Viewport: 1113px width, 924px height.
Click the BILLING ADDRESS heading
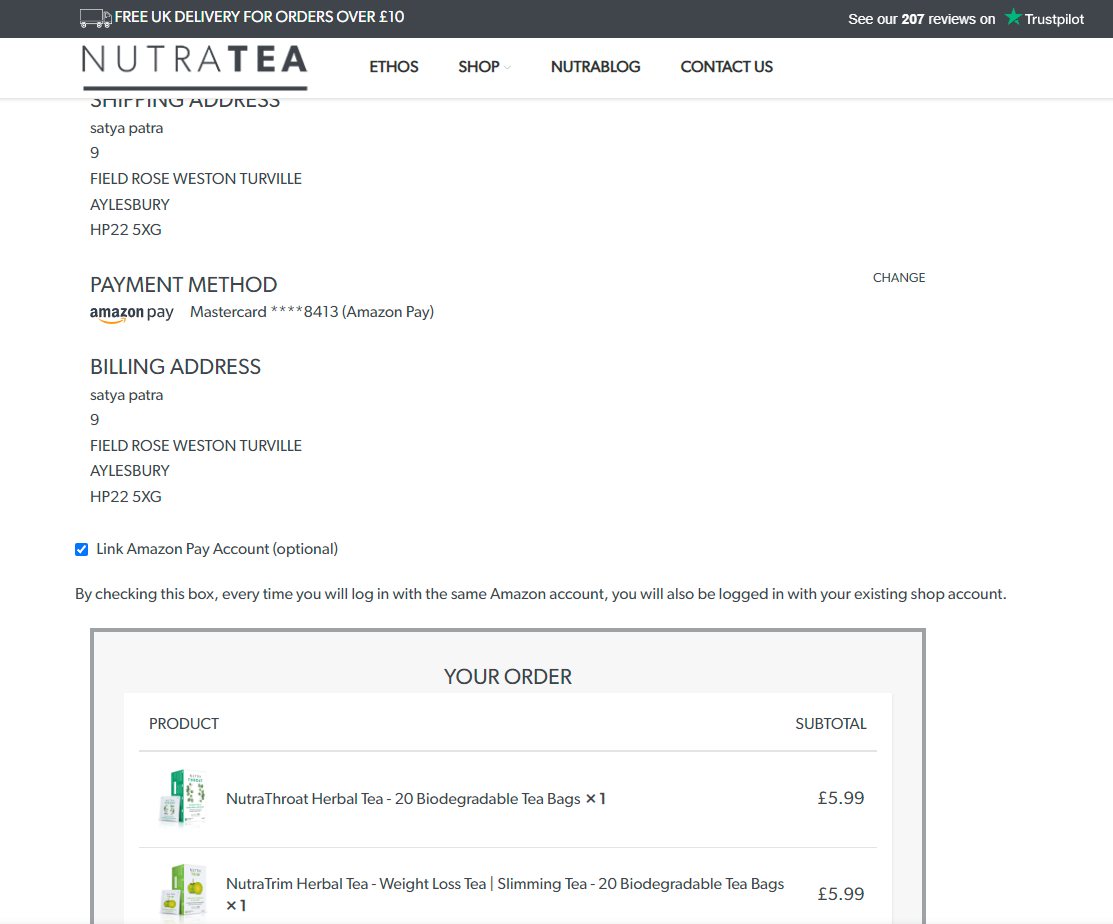coord(175,367)
